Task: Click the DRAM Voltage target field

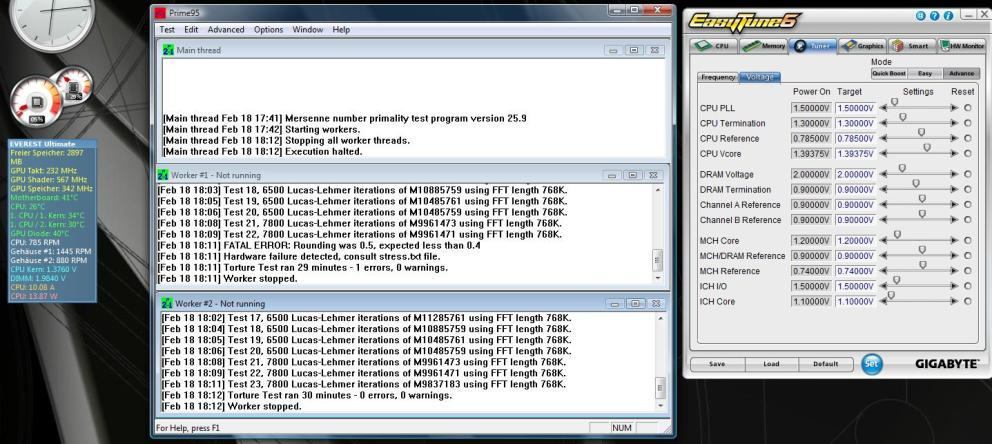Action: [855, 175]
